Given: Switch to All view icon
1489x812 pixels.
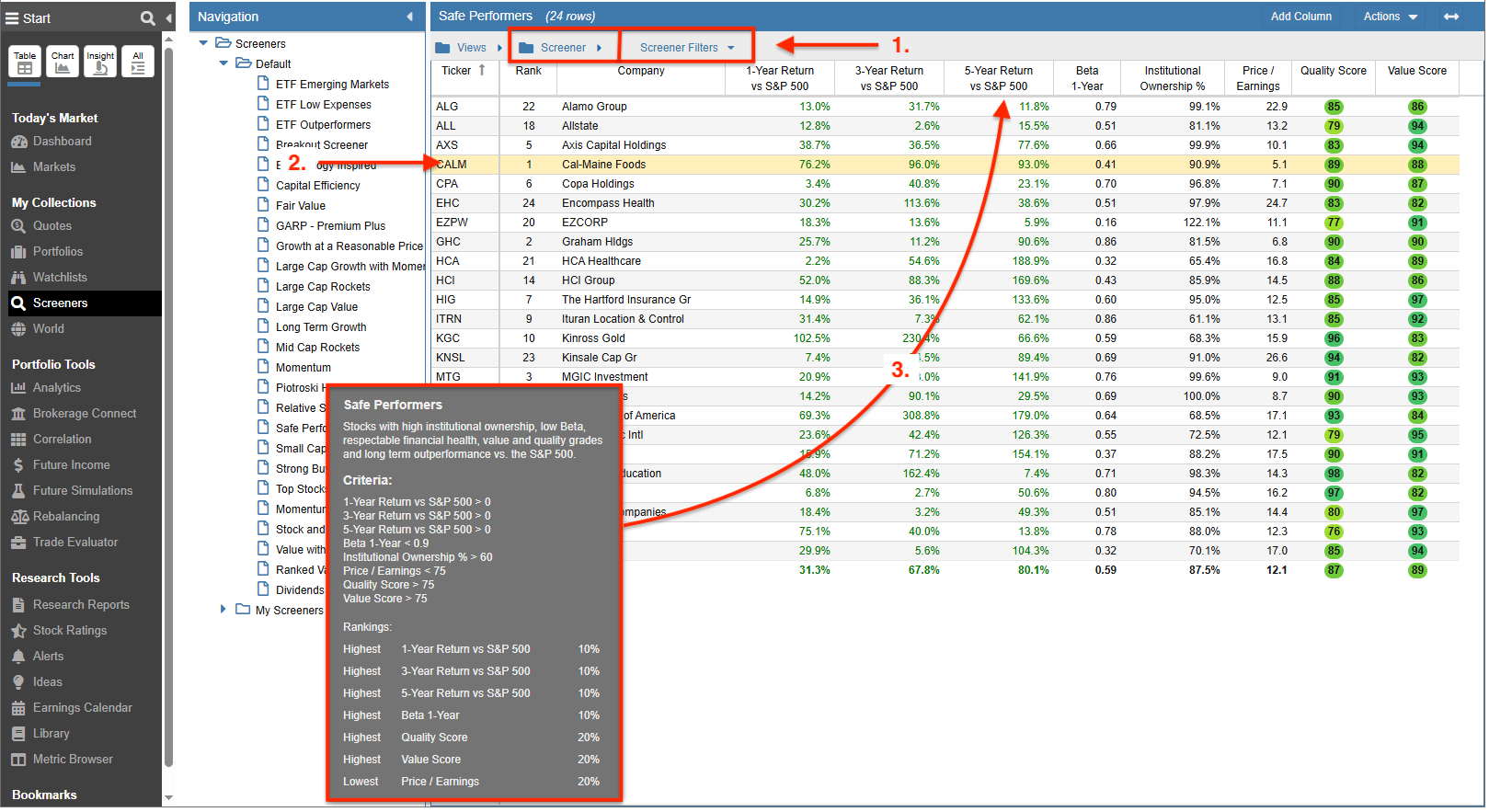Looking at the screenshot, I should [138, 62].
